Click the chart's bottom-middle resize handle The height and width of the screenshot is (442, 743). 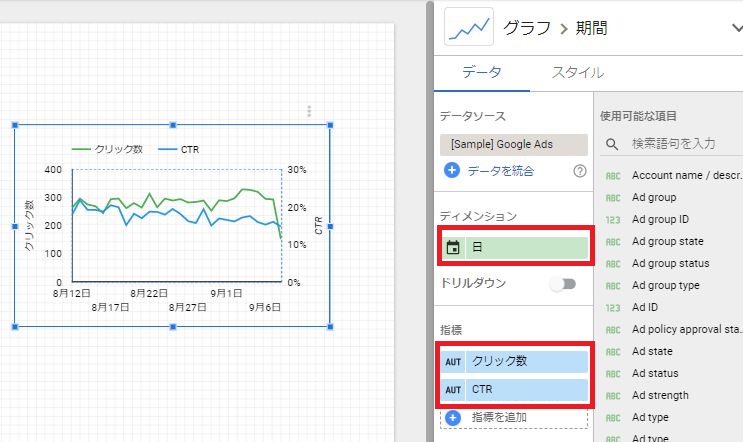[x=173, y=327]
